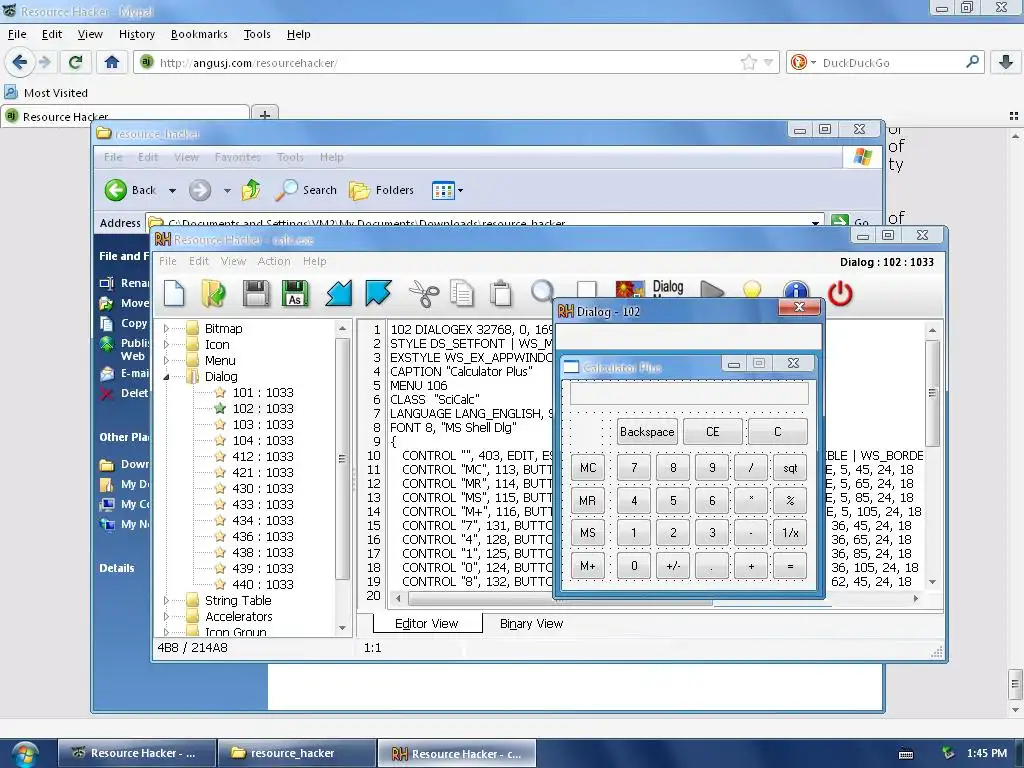Click resource tree scroll down arrow
The image size is (1024, 768).
click(342, 628)
